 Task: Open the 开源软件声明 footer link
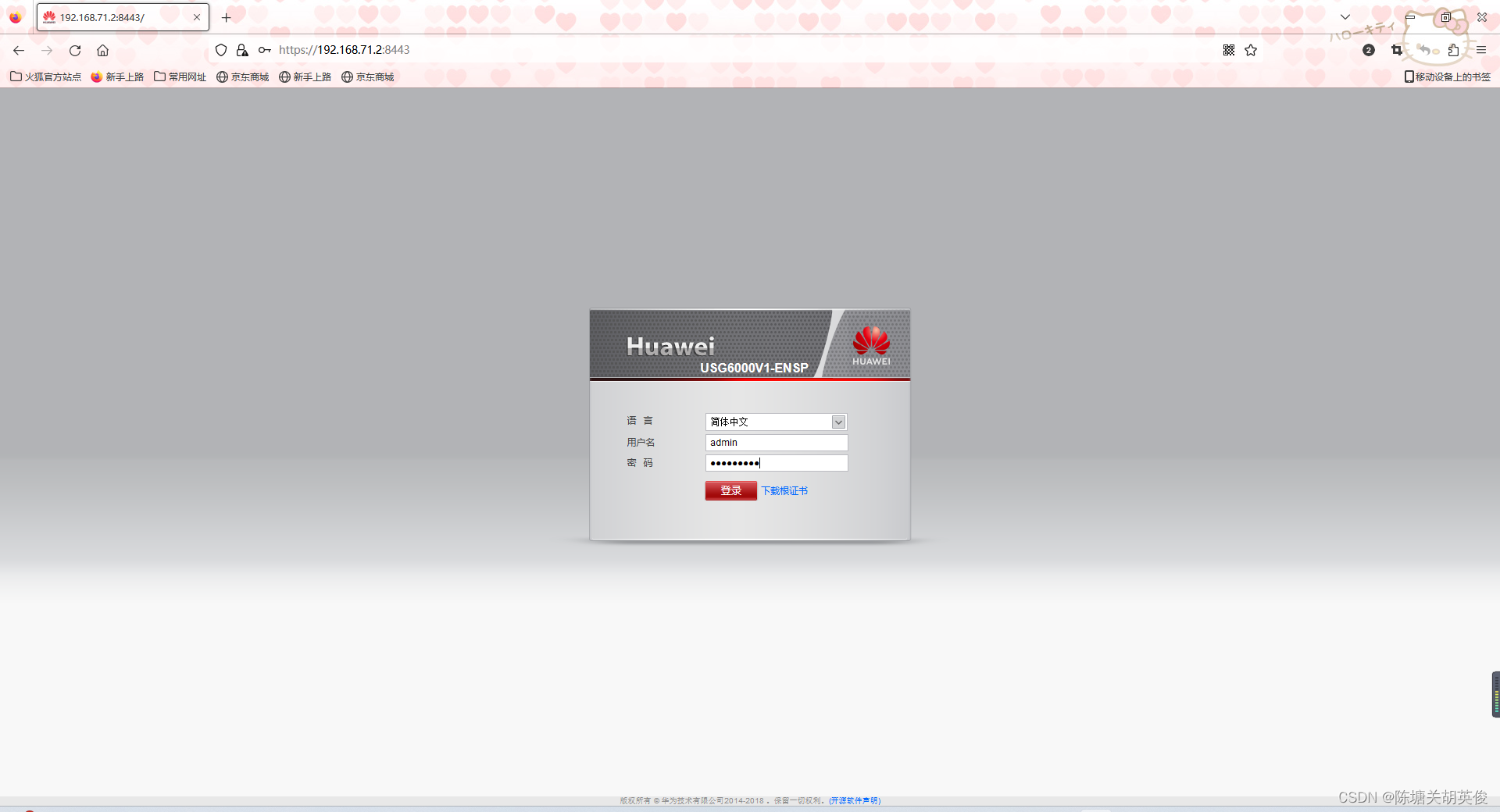855,800
